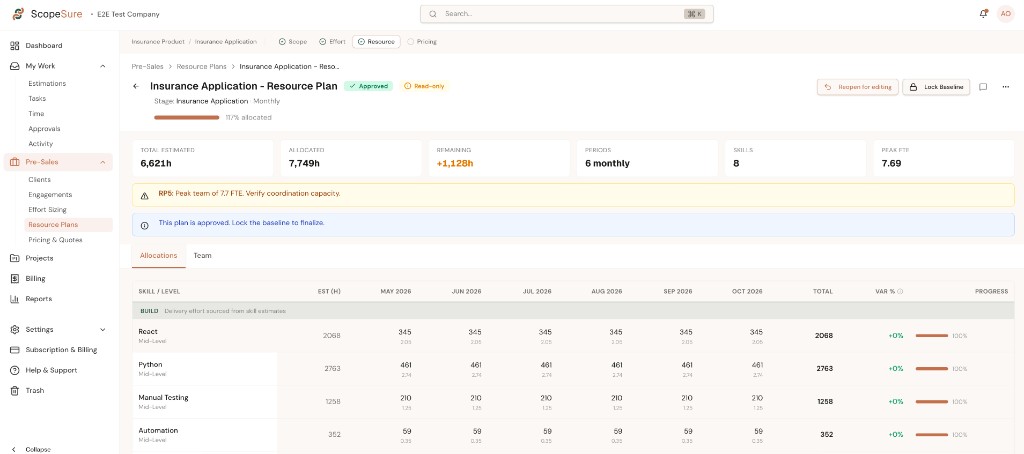Open Activity in the sidebar
This screenshot has width=1024, height=454.
[40, 144]
